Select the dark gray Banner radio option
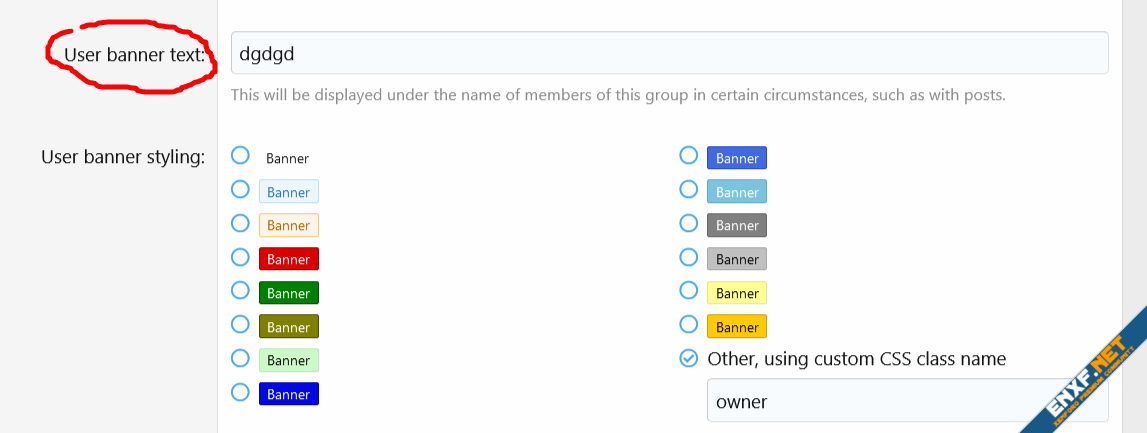Image resolution: width=1147 pixels, height=433 pixels. click(688, 223)
